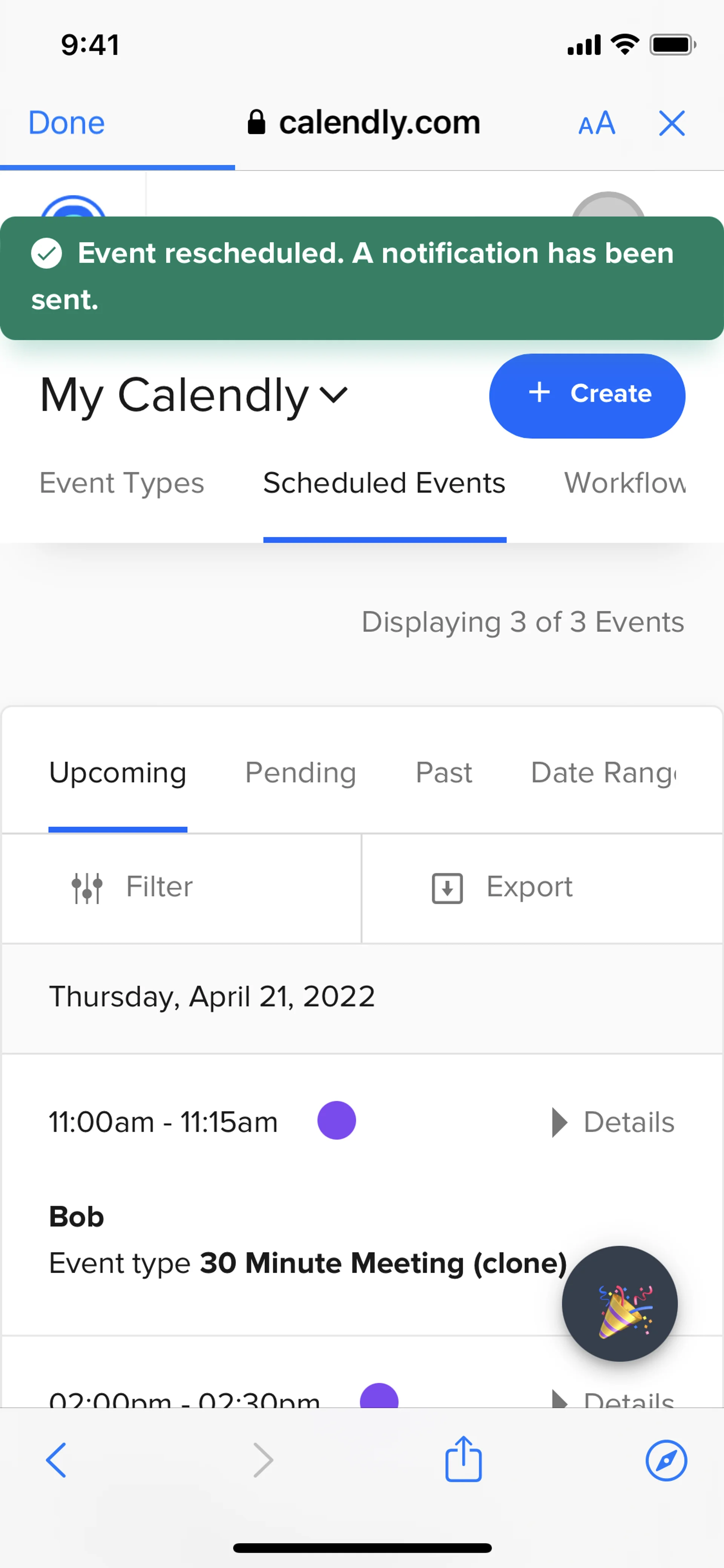
Task: Tap the calendly.com address bar
Action: point(364,124)
